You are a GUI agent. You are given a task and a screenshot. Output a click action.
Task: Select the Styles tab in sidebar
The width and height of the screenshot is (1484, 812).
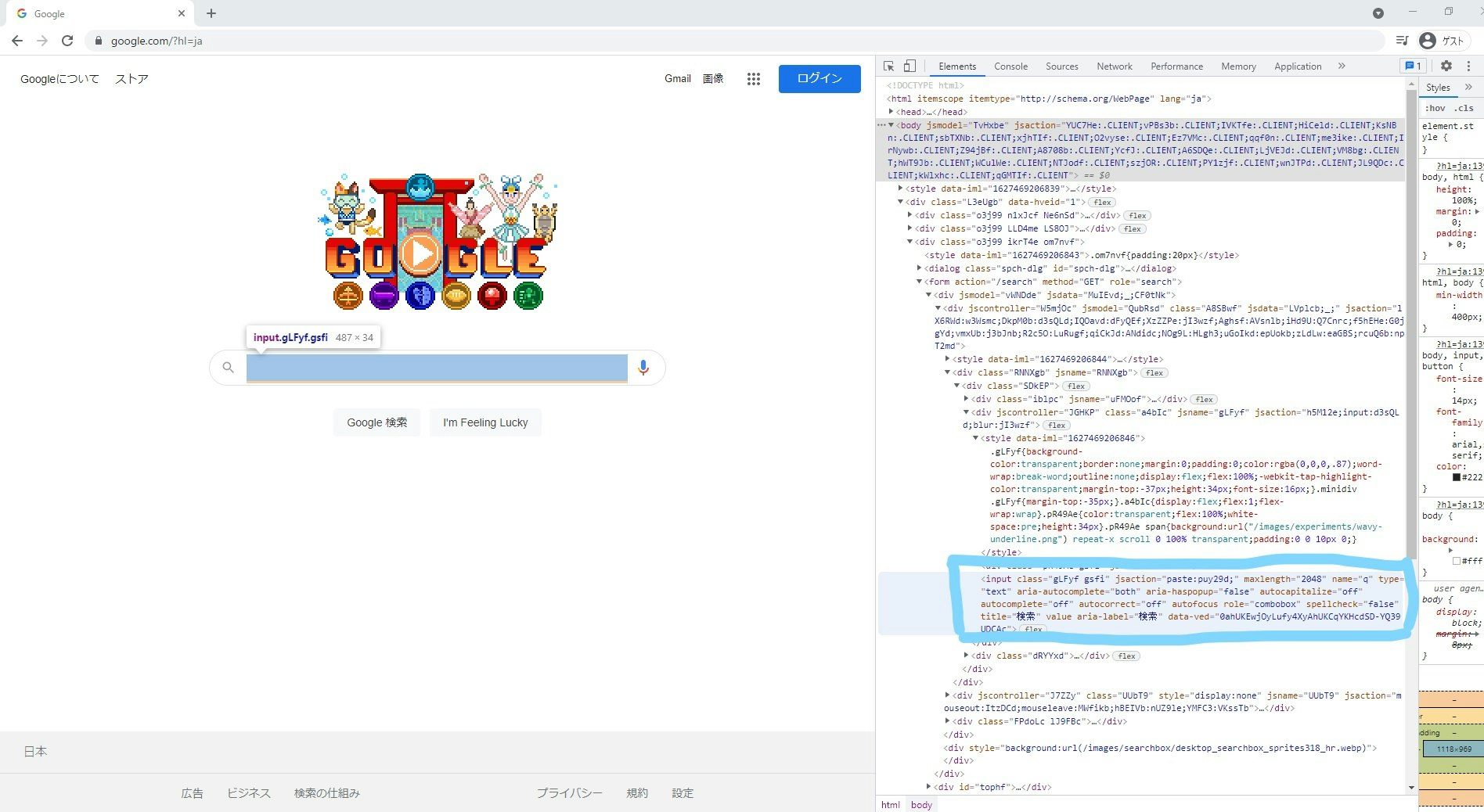point(1438,88)
